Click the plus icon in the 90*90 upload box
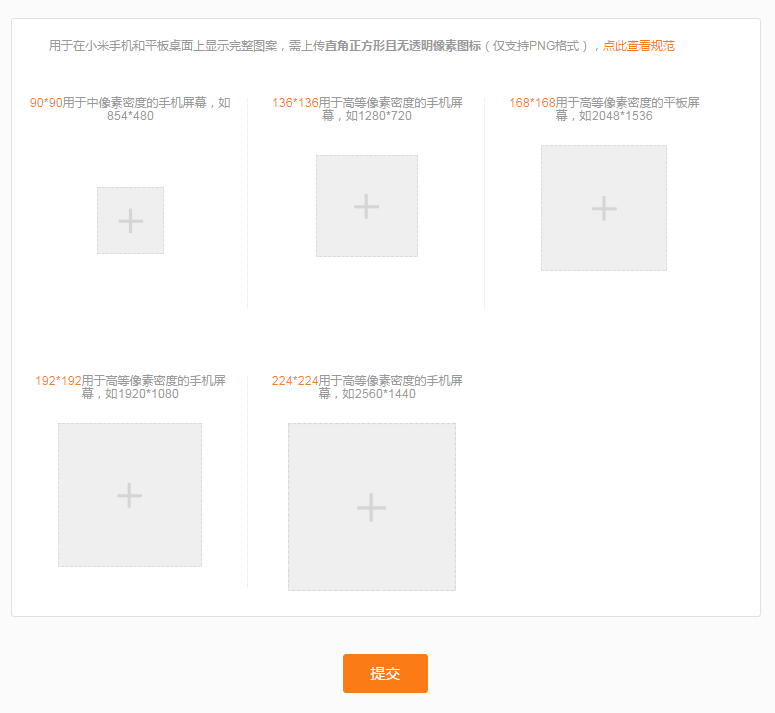Image resolution: width=775 pixels, height=713 pixels. click(x=130, y=221)
